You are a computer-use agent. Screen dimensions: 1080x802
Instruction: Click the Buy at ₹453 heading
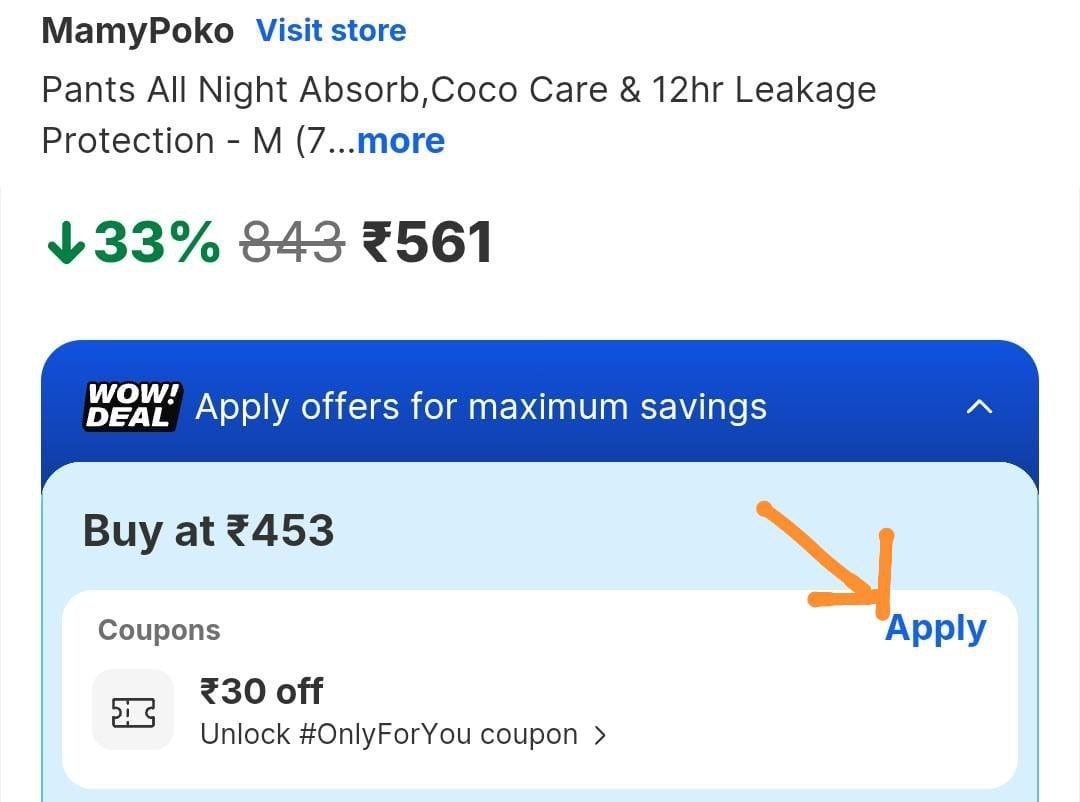[x=208, y=530]
